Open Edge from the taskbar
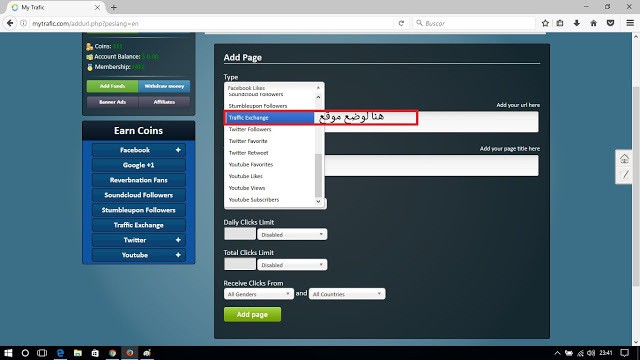Viewport: 640px width, 360px height. [60, 353]
